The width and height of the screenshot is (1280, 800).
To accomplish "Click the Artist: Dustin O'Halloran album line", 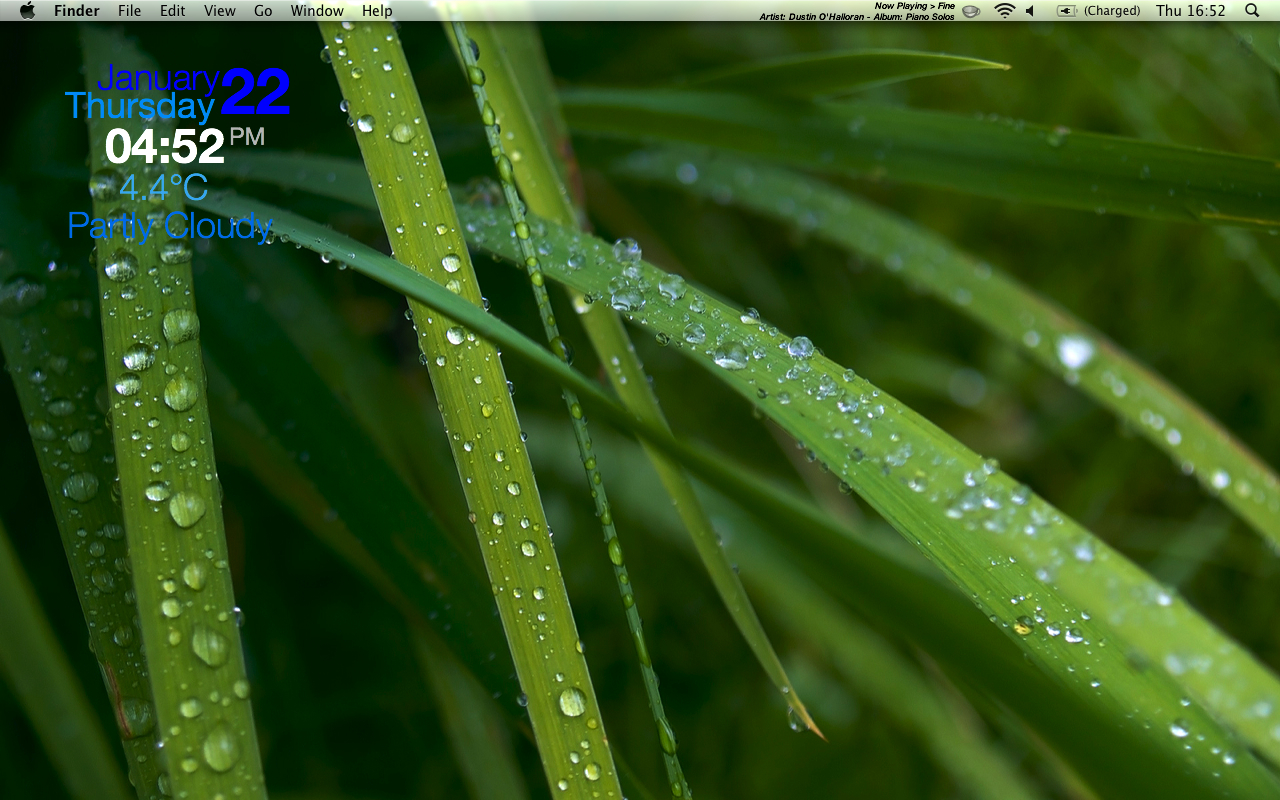I will coord(857,16).
